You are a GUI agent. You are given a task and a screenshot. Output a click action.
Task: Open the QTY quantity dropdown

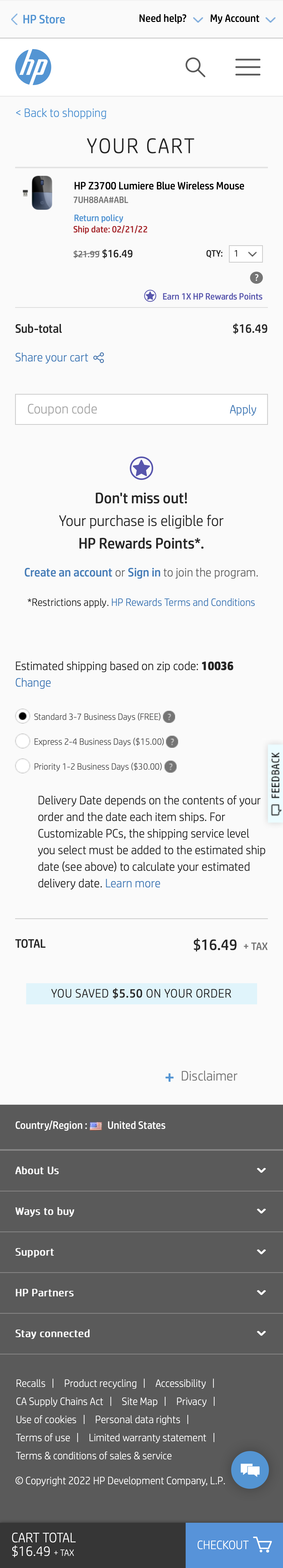[x=245, y=254]
